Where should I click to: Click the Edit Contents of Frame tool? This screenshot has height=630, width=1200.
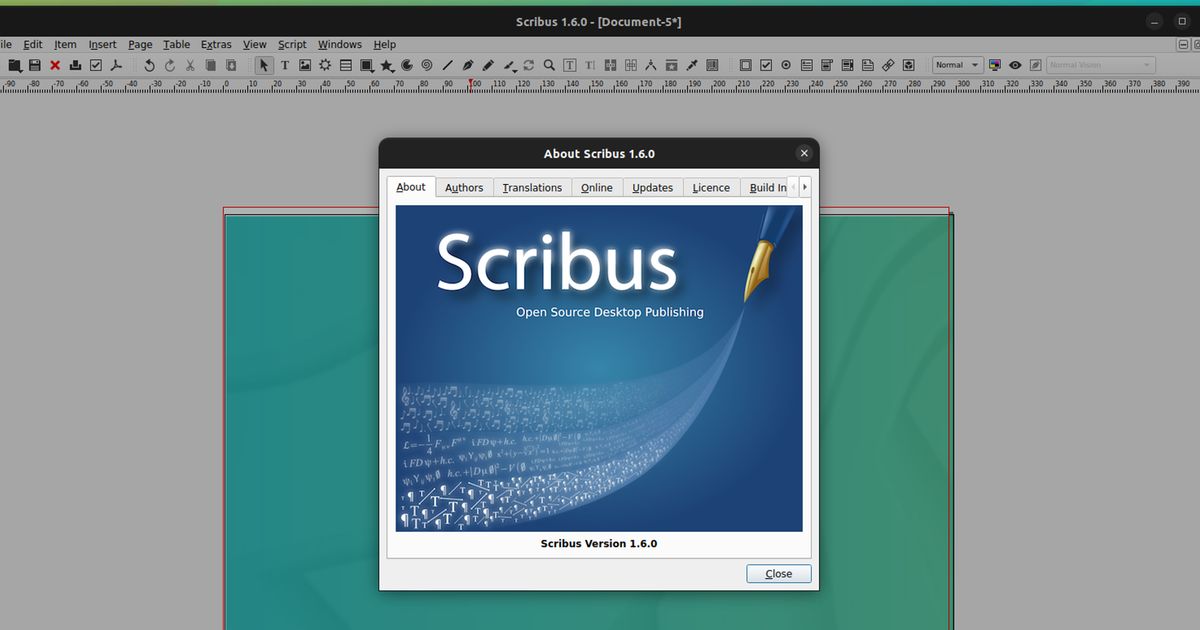coord(569,65)
